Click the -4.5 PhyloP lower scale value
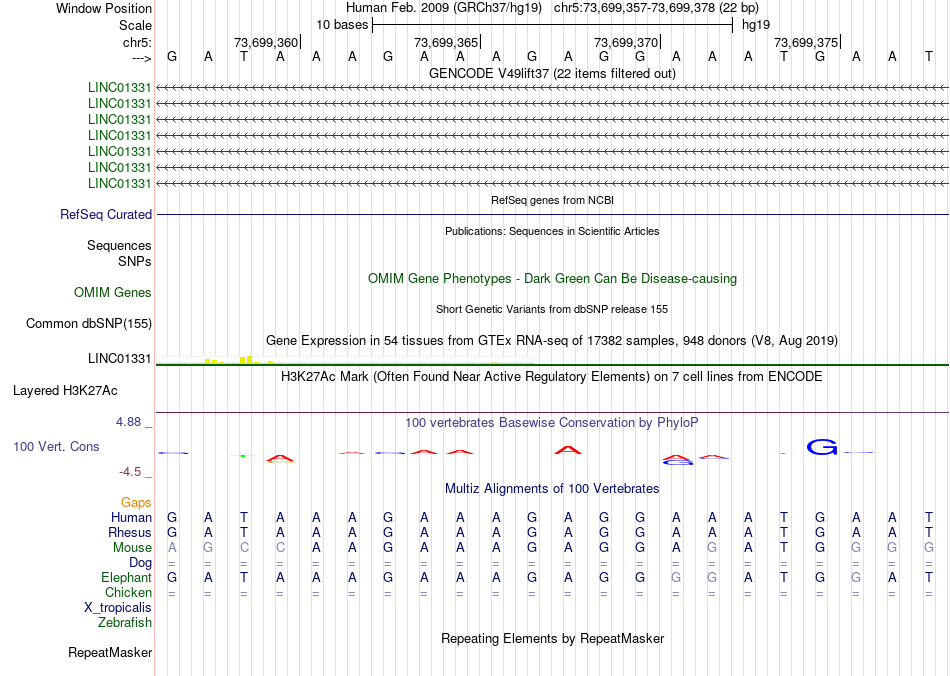 point(130,471)
